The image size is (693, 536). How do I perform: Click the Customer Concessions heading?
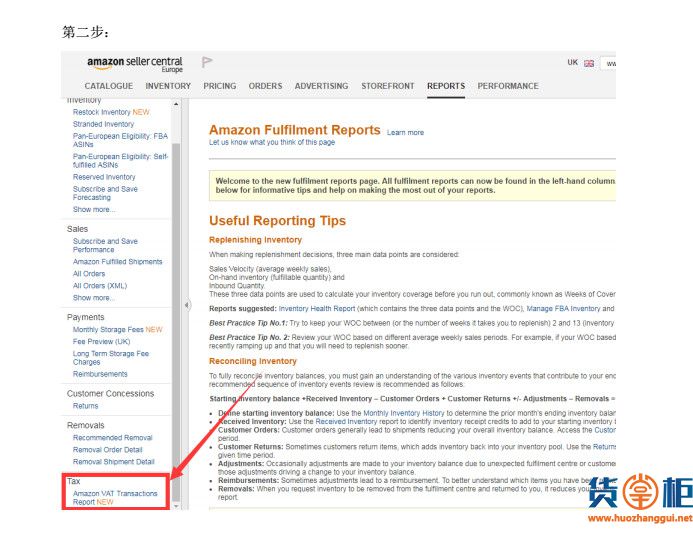pos(110,393)
